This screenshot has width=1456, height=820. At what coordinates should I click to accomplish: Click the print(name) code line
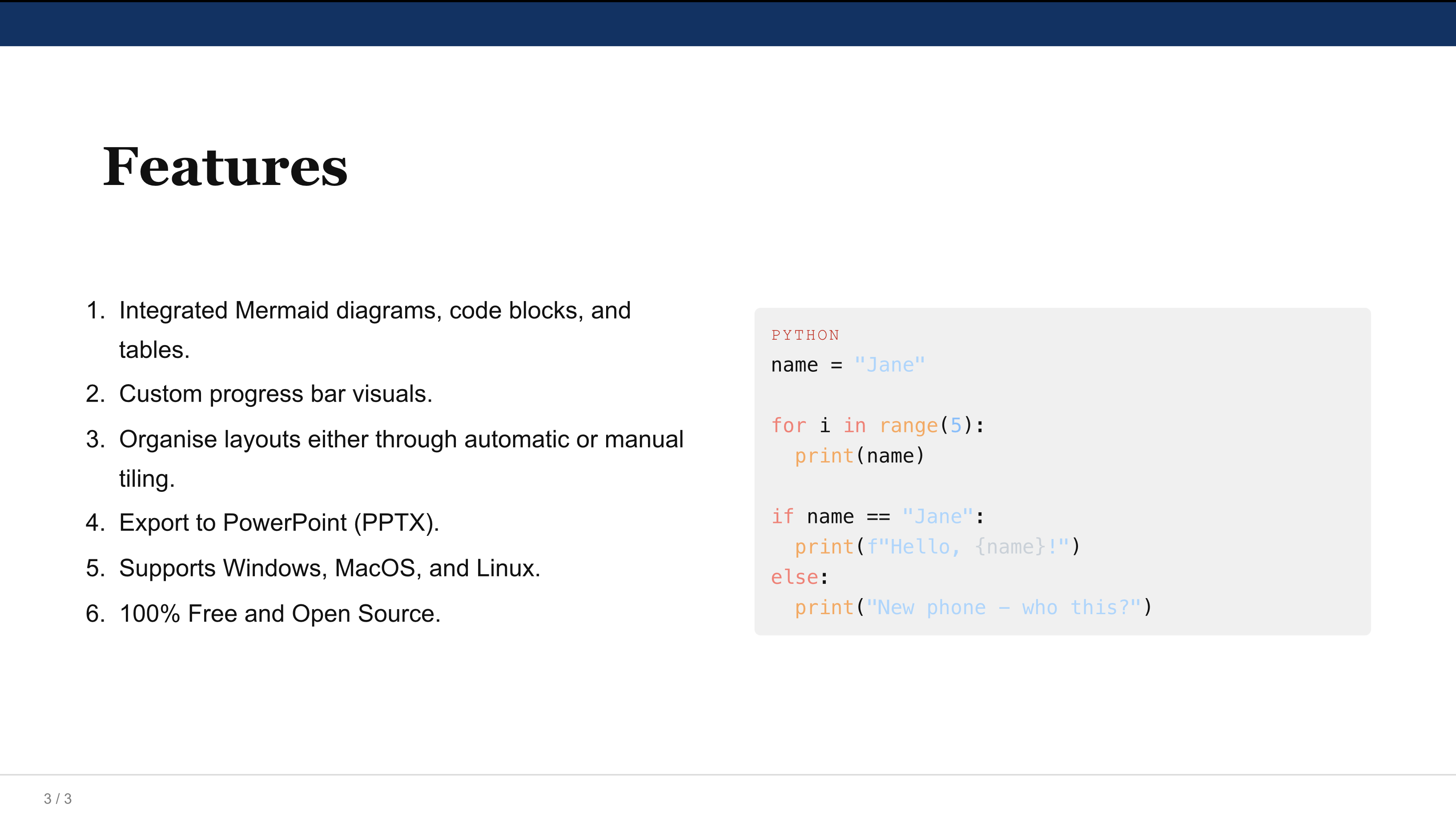click(x=860, y=456)
